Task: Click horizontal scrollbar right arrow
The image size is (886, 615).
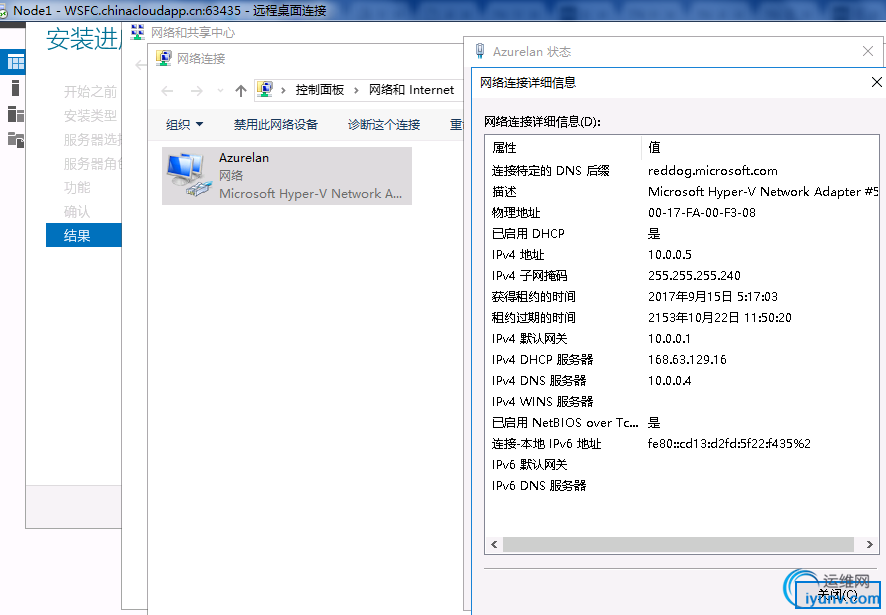Action: pyautogui.click(x=870, y=544)
